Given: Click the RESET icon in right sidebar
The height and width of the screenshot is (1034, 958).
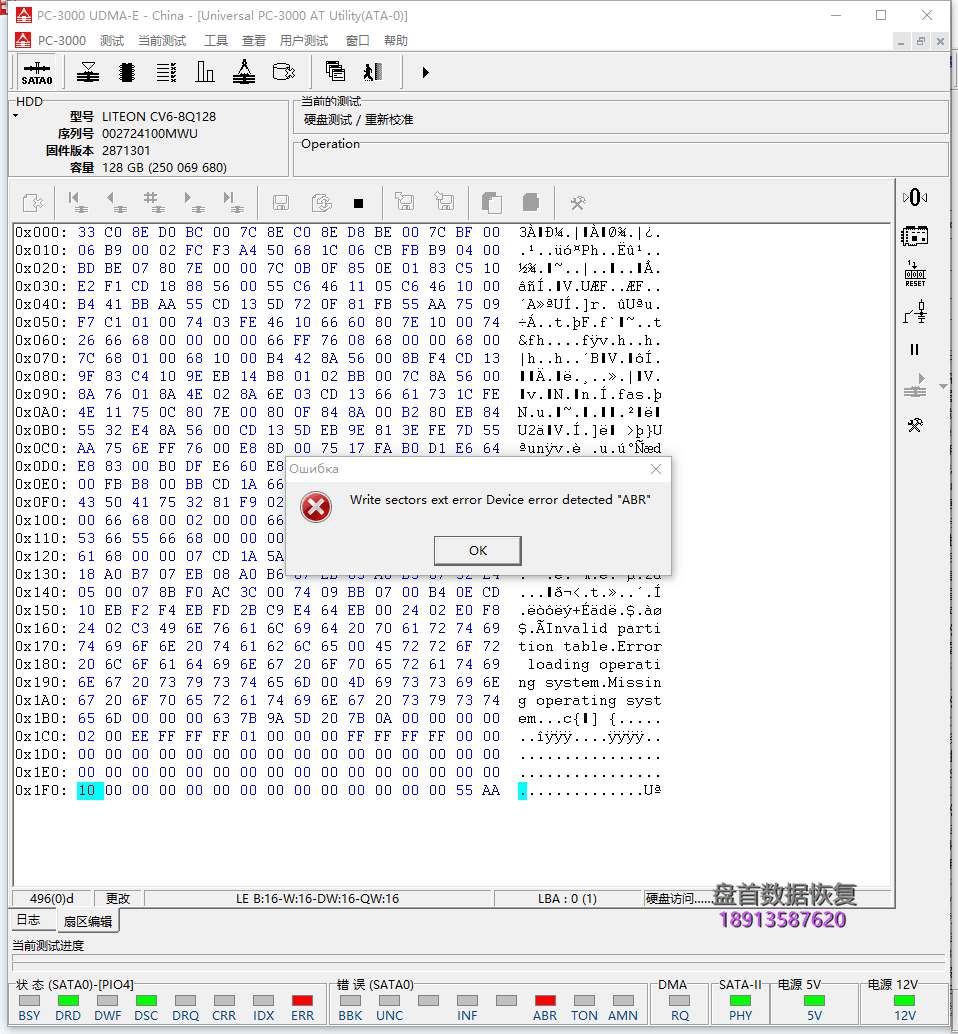Looking at the screenshot, I should (x=914, y=274).
